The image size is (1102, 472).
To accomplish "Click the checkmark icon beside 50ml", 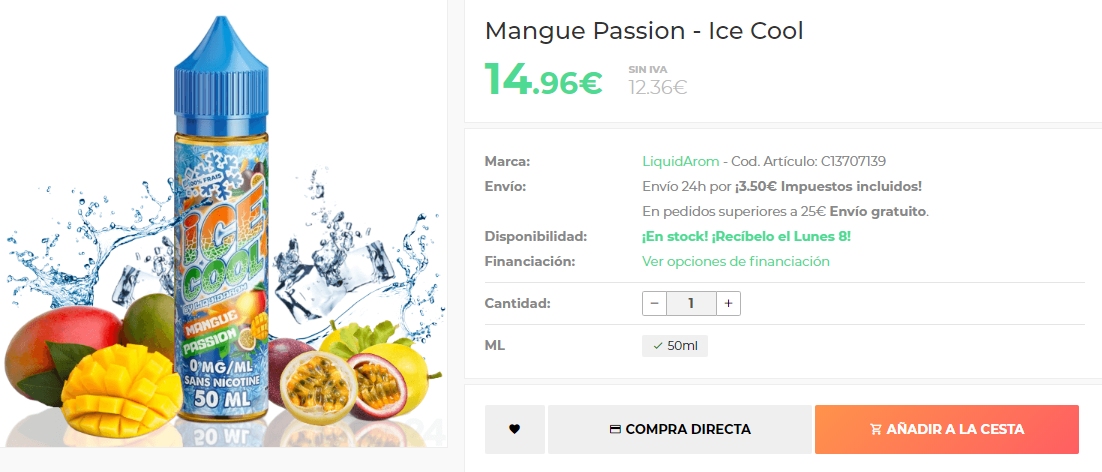I will tap(658, 346).
